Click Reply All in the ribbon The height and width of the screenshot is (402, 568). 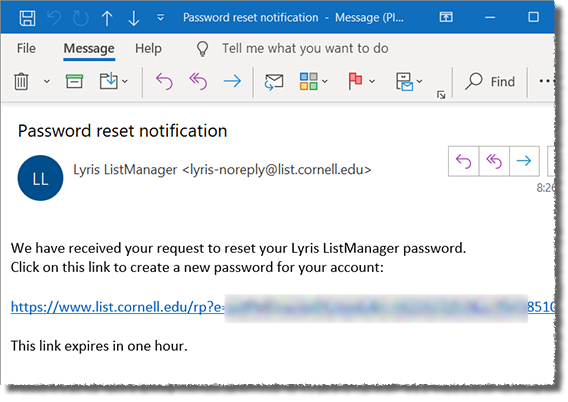click(x=198, y=81)
